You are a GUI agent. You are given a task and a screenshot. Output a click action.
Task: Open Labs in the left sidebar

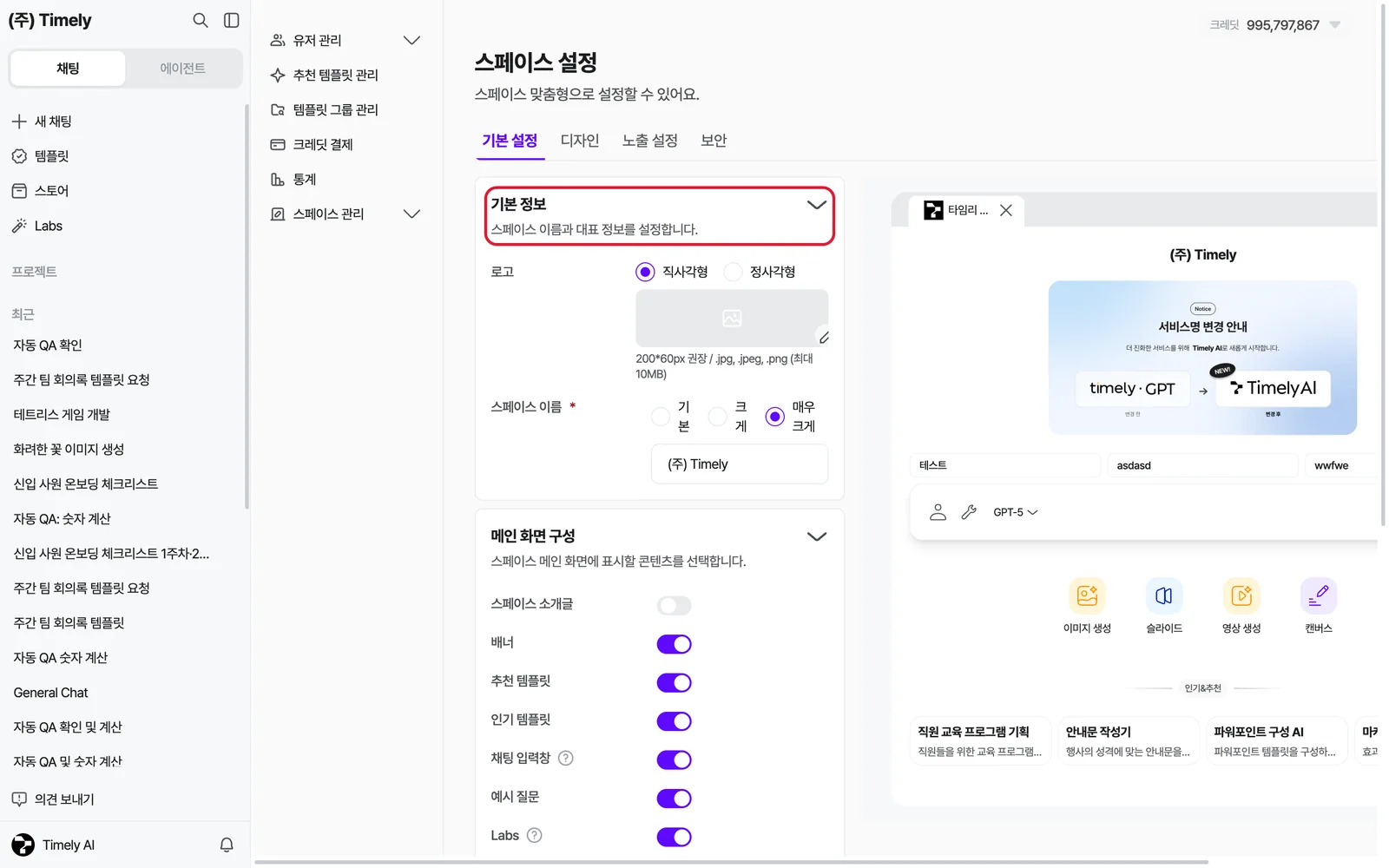point(49,226)
